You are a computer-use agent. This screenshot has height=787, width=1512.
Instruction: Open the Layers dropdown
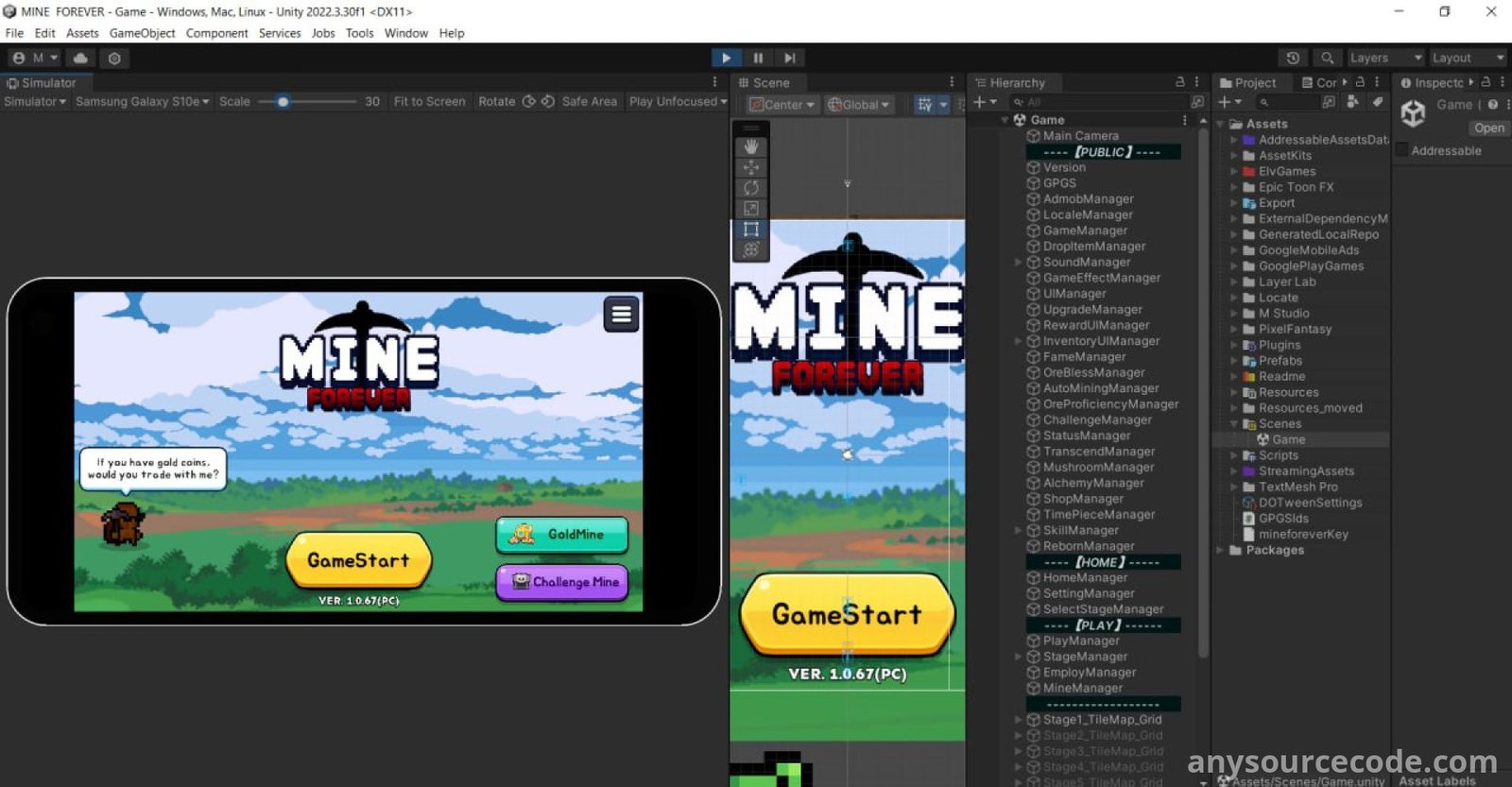tap(1384, 58)
